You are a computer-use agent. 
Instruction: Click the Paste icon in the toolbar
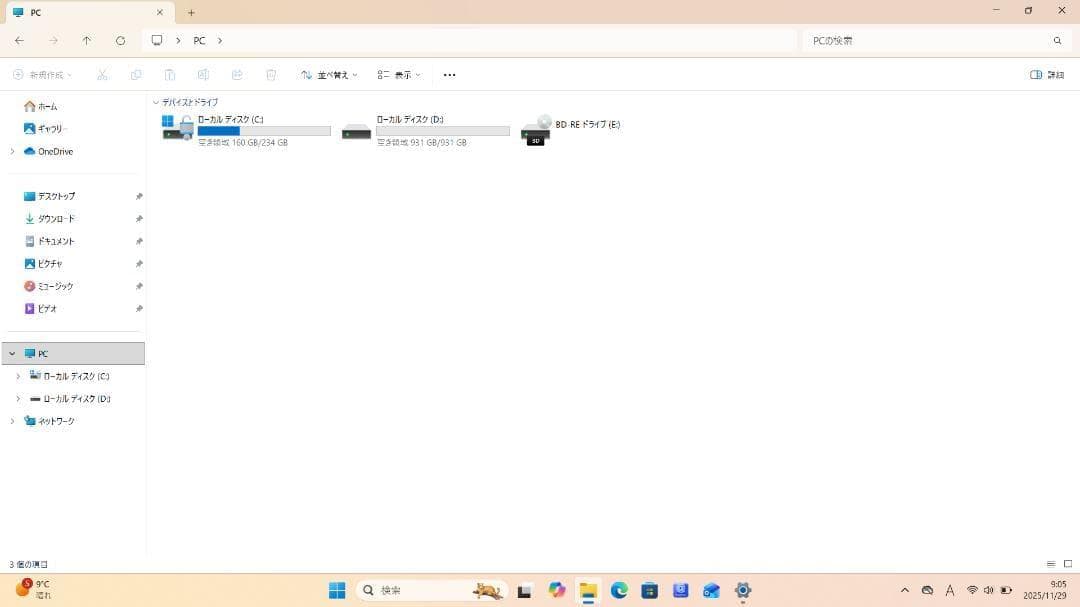tap(169, 74)
